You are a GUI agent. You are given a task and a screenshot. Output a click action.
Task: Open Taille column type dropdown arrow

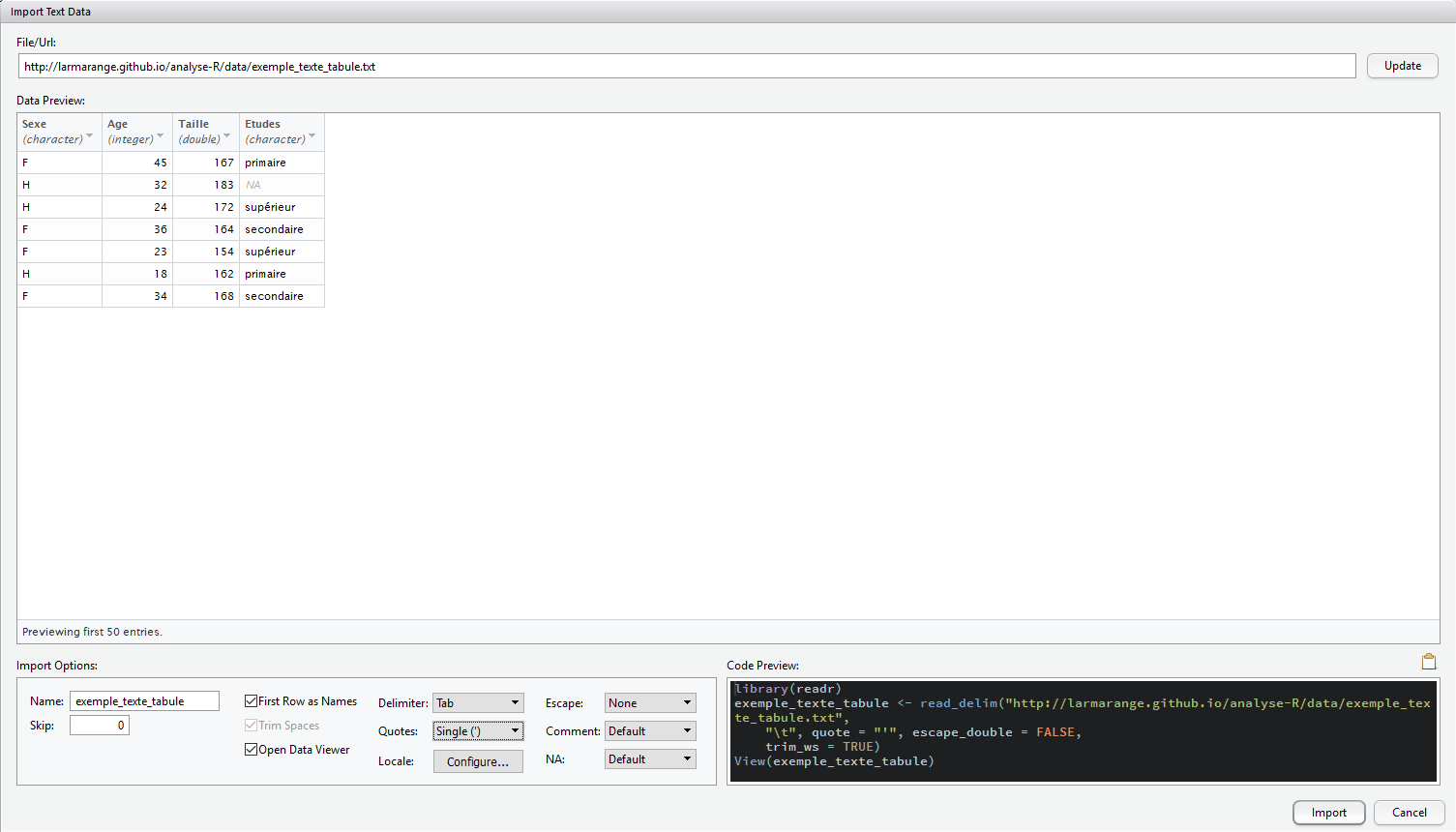[227, 136]
